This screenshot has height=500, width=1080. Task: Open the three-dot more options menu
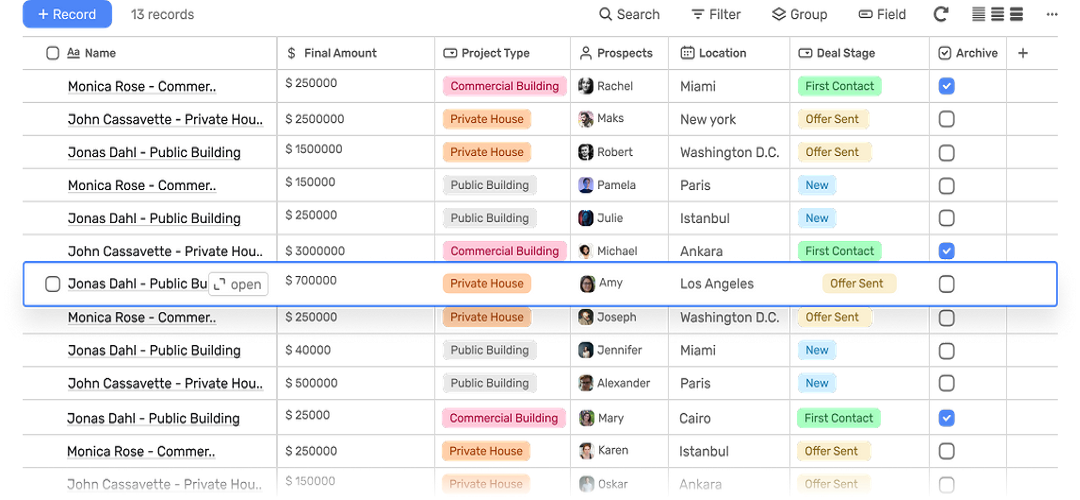(x=1051, y=15)
